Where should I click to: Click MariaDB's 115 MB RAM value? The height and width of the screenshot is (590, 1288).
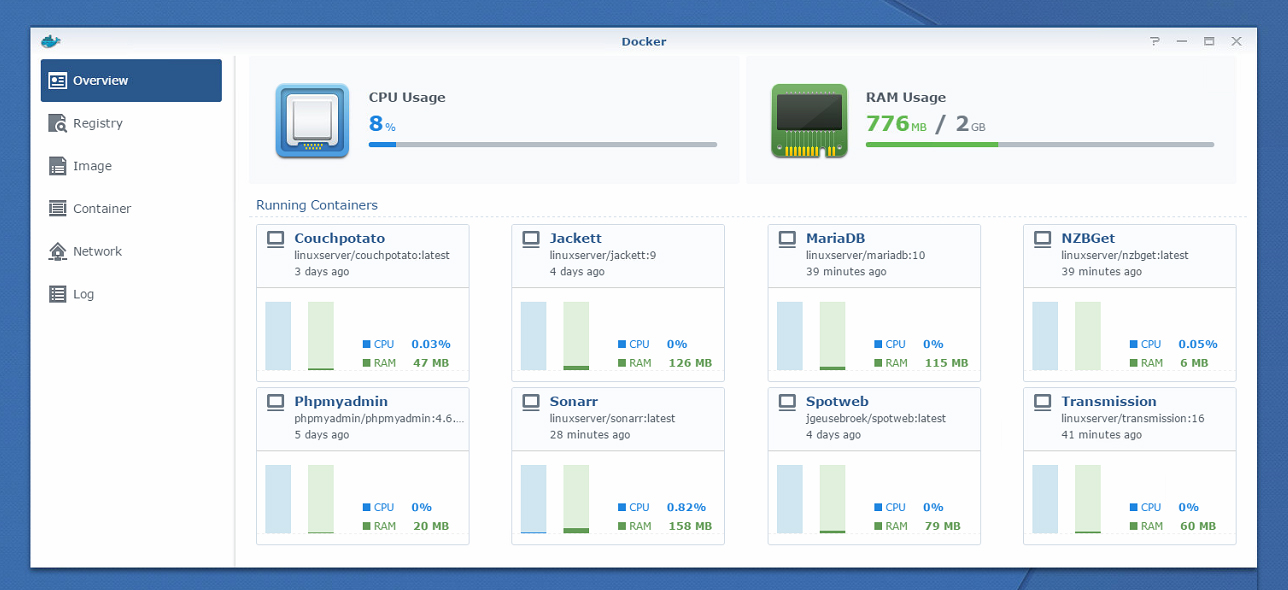[946, 363]
